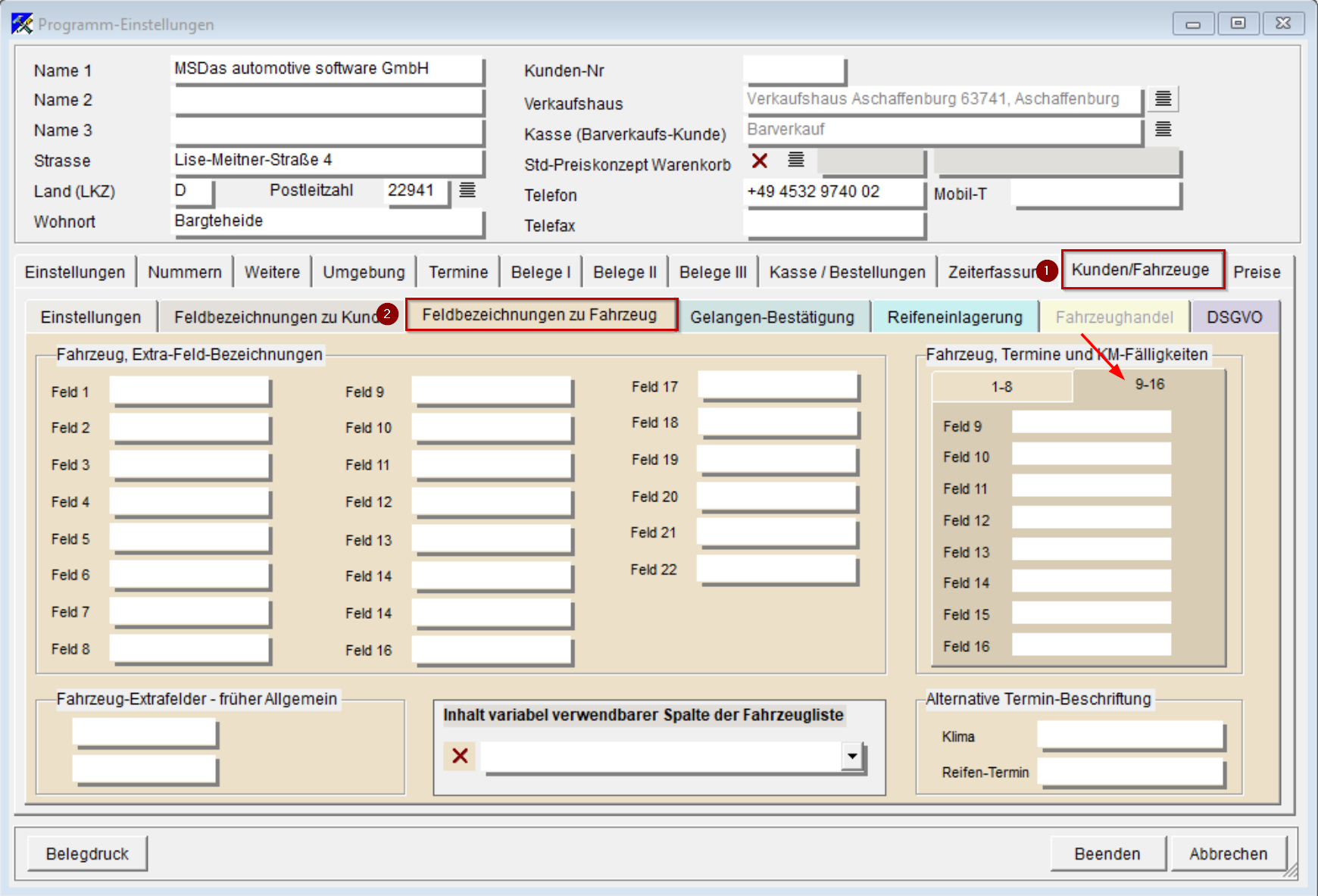Open the Zeiterfassung tab
This screenshot has width=1318, height=896.
pyautogui.click(x=992, y=272)
